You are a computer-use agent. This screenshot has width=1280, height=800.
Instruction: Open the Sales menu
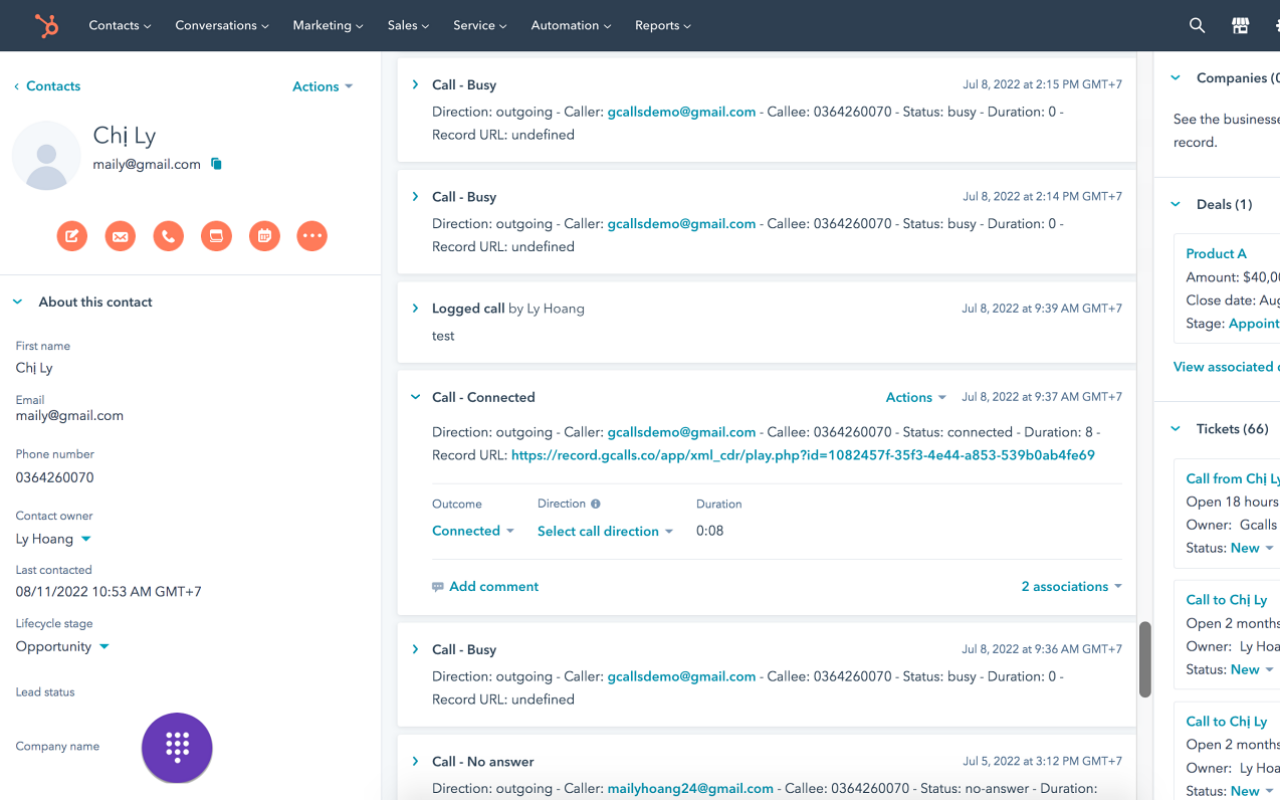pos(409,26)
